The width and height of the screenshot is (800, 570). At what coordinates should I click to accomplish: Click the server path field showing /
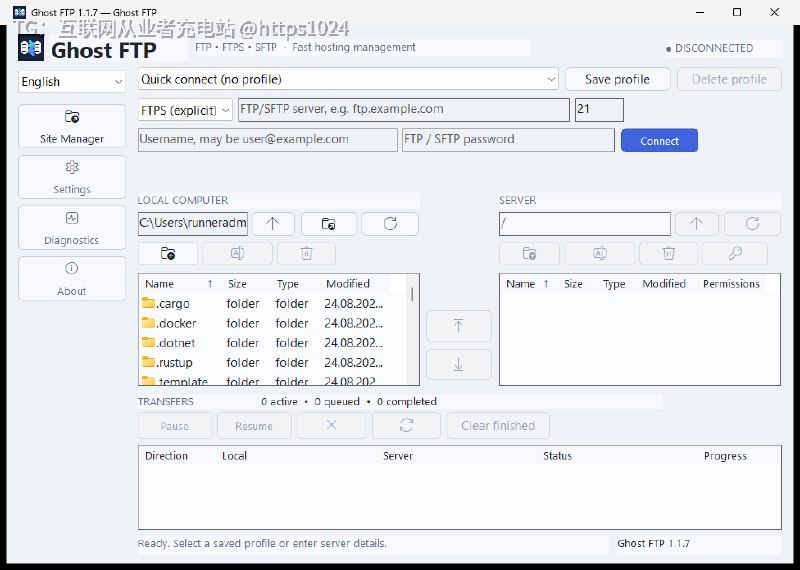[x=585, y=224]
